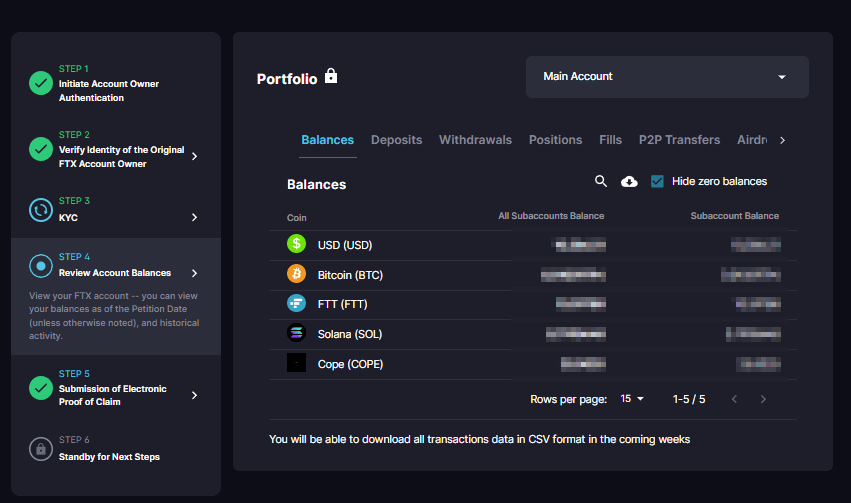The image size is (851, 503).
Task: Open Verify Identity of Original Owner step
Action: tap(121, 156)
